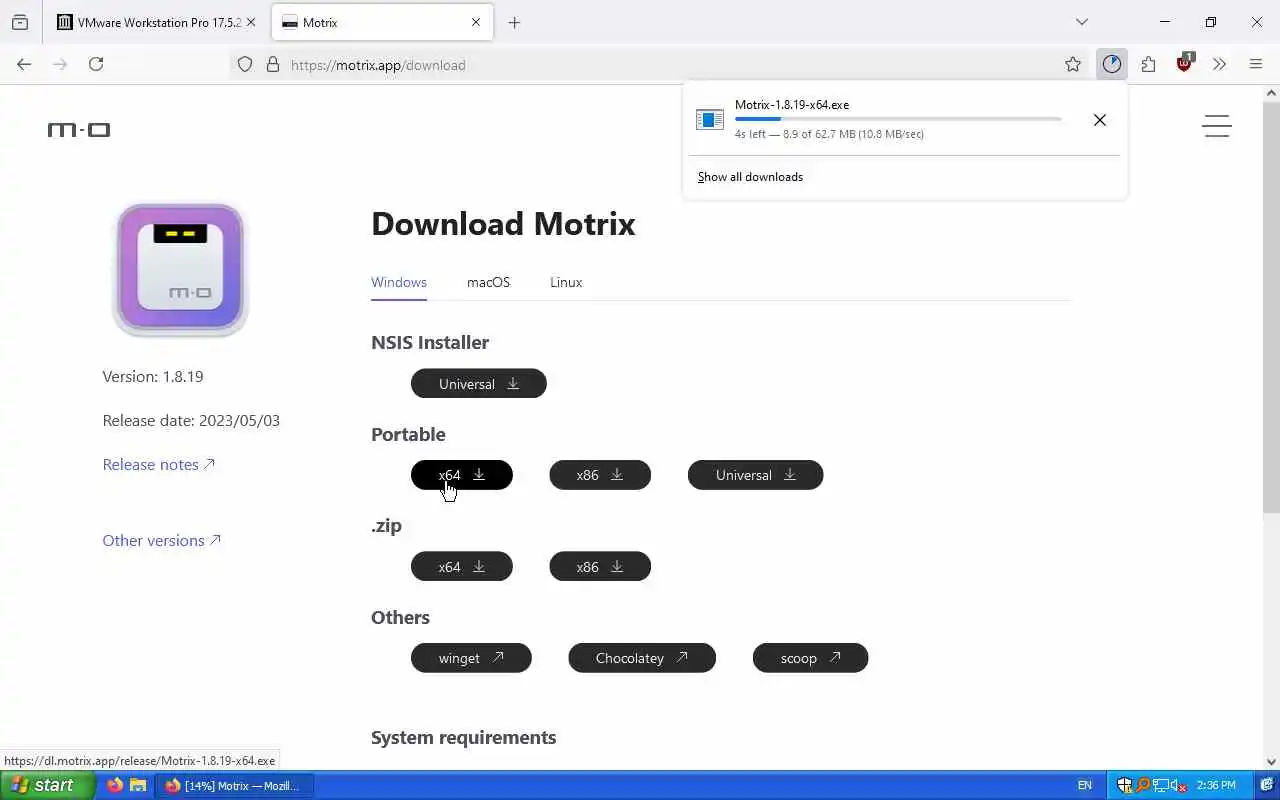Switch to the Linux tab
1280x800 pixels.
(x=566, y=282)
